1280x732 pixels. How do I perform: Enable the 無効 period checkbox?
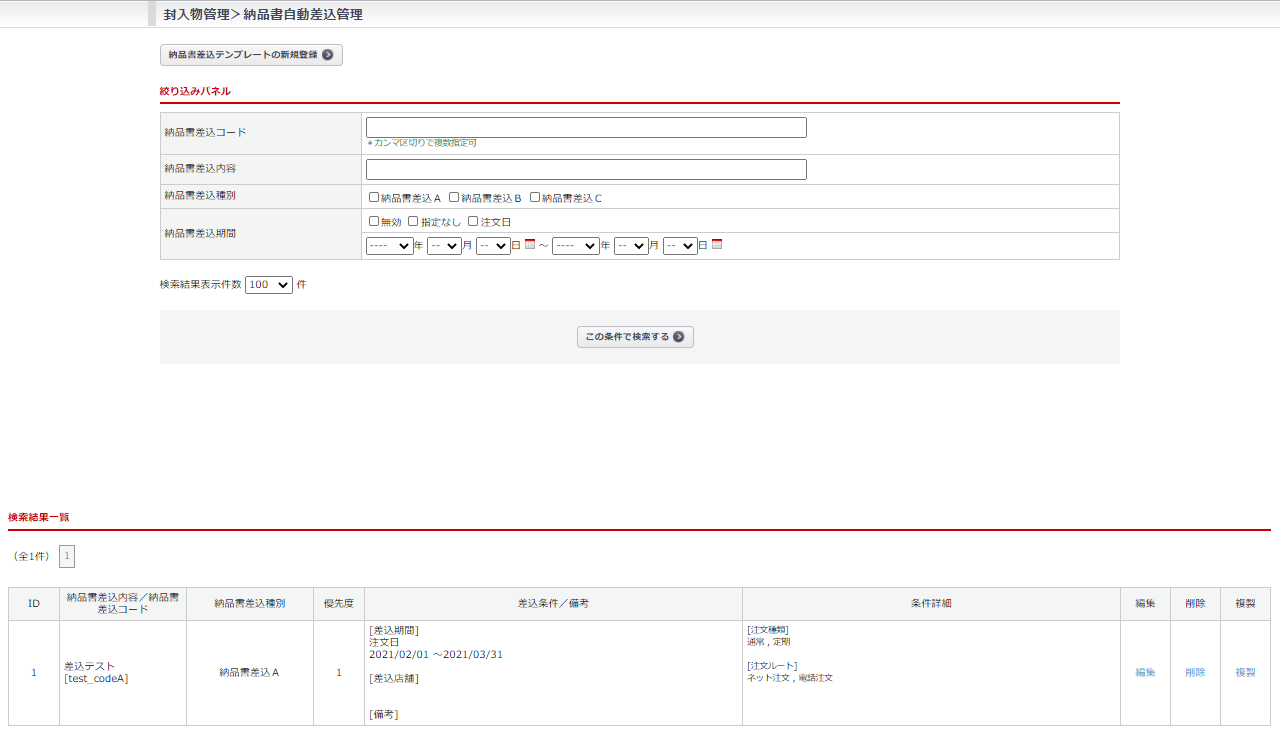(374, 221)
